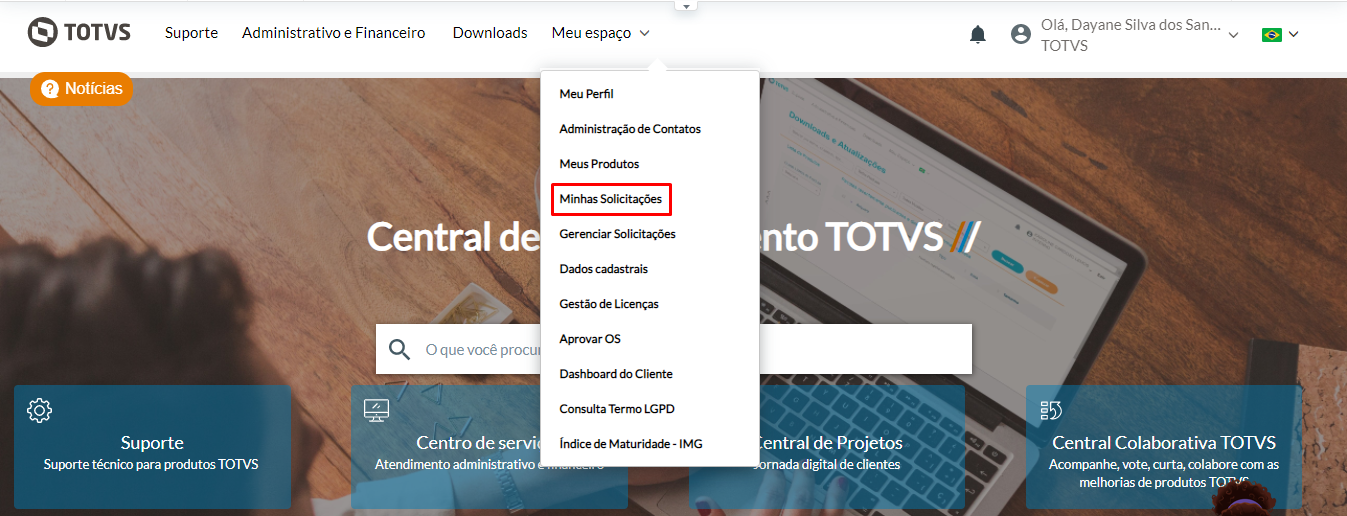This screenshot has height=516, width=1347.
Task: Open the notifications bell
Action: coord(978,34)
